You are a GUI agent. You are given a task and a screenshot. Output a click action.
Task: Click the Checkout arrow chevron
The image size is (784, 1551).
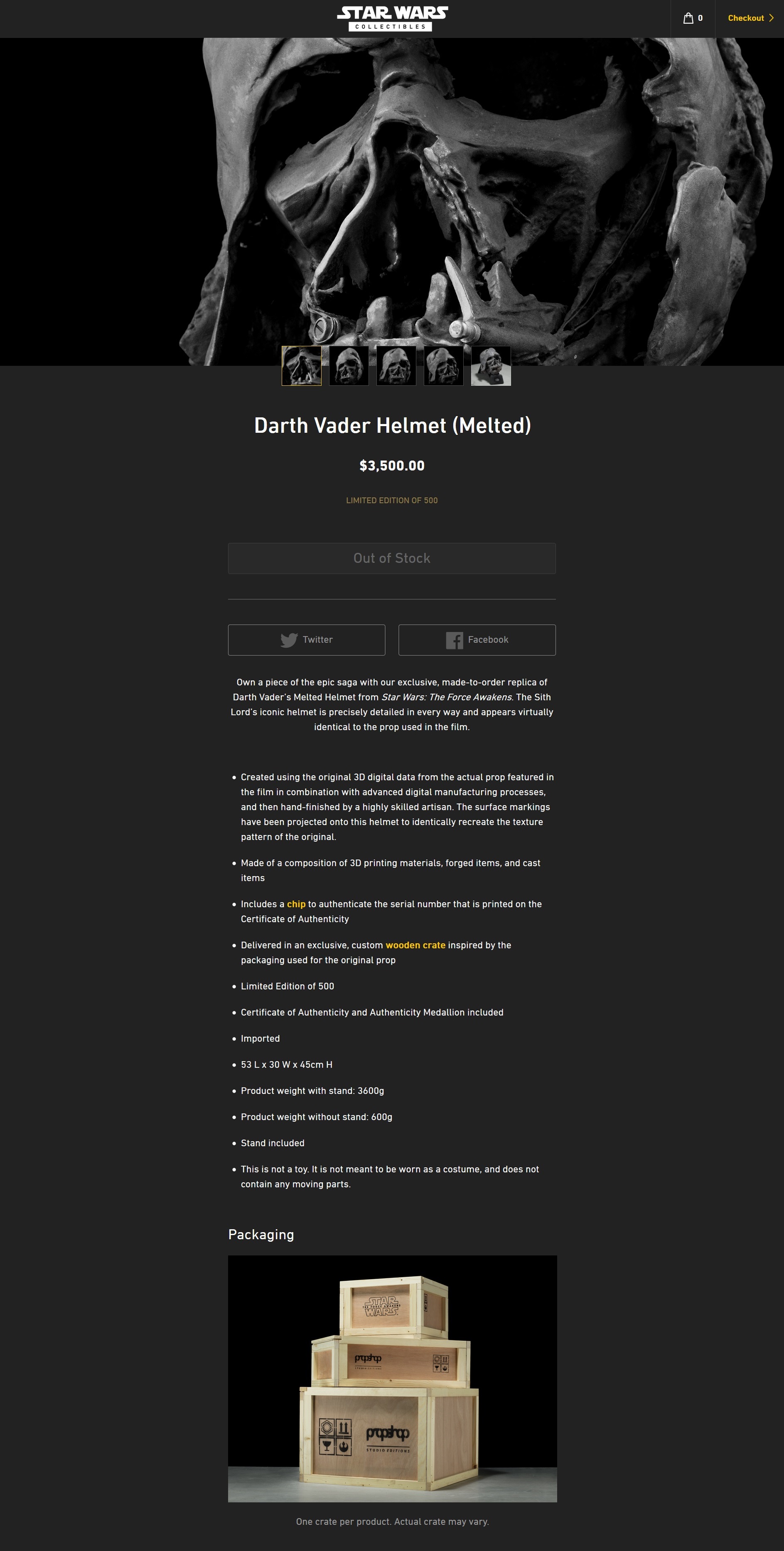(772, 18)
